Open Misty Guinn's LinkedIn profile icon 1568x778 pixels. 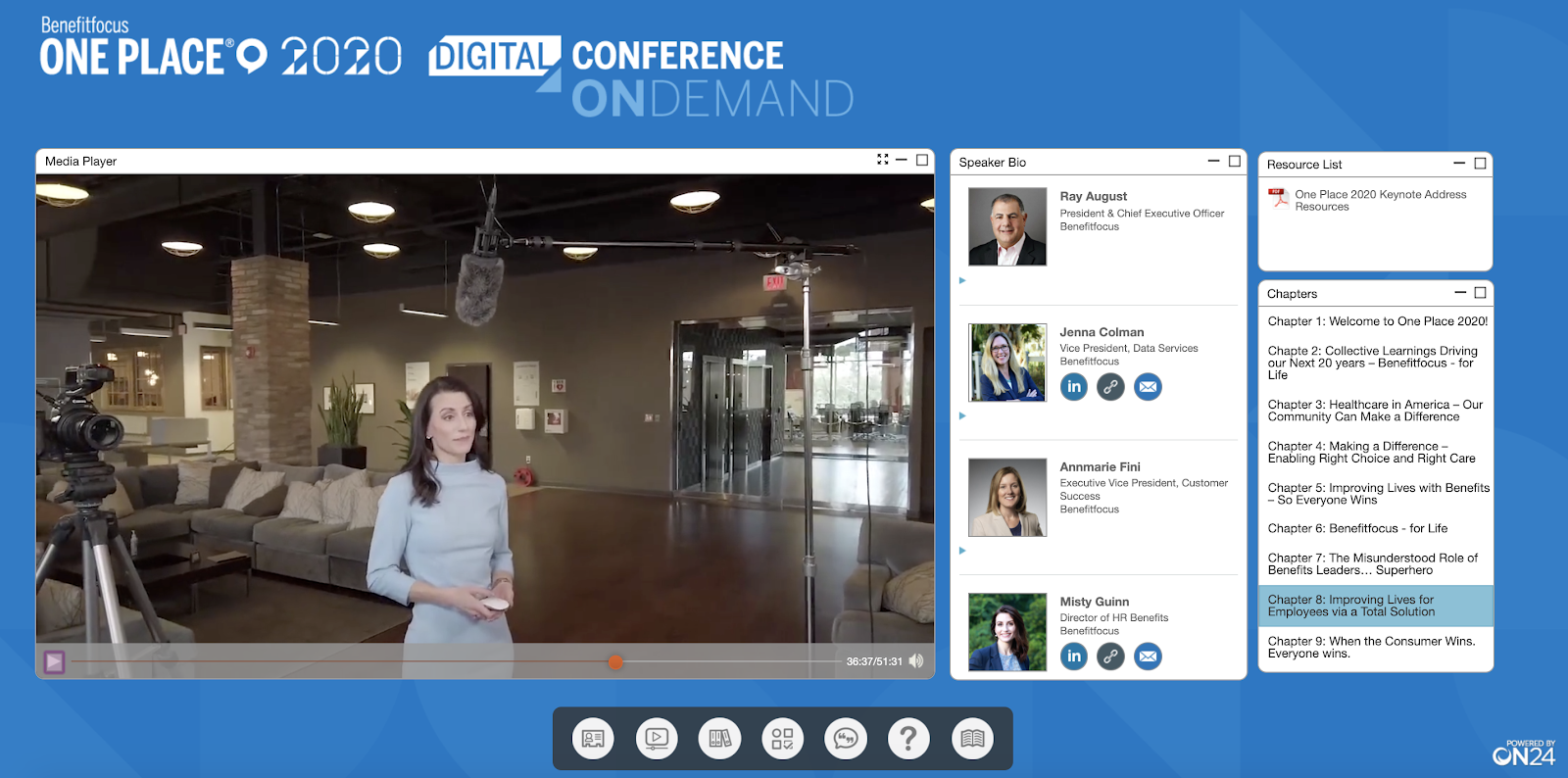click(x=1074, y=656)
